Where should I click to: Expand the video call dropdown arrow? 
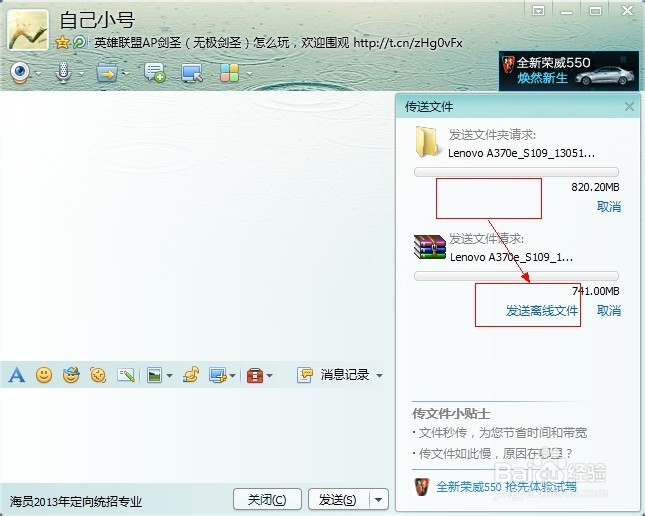pos(38,73)
